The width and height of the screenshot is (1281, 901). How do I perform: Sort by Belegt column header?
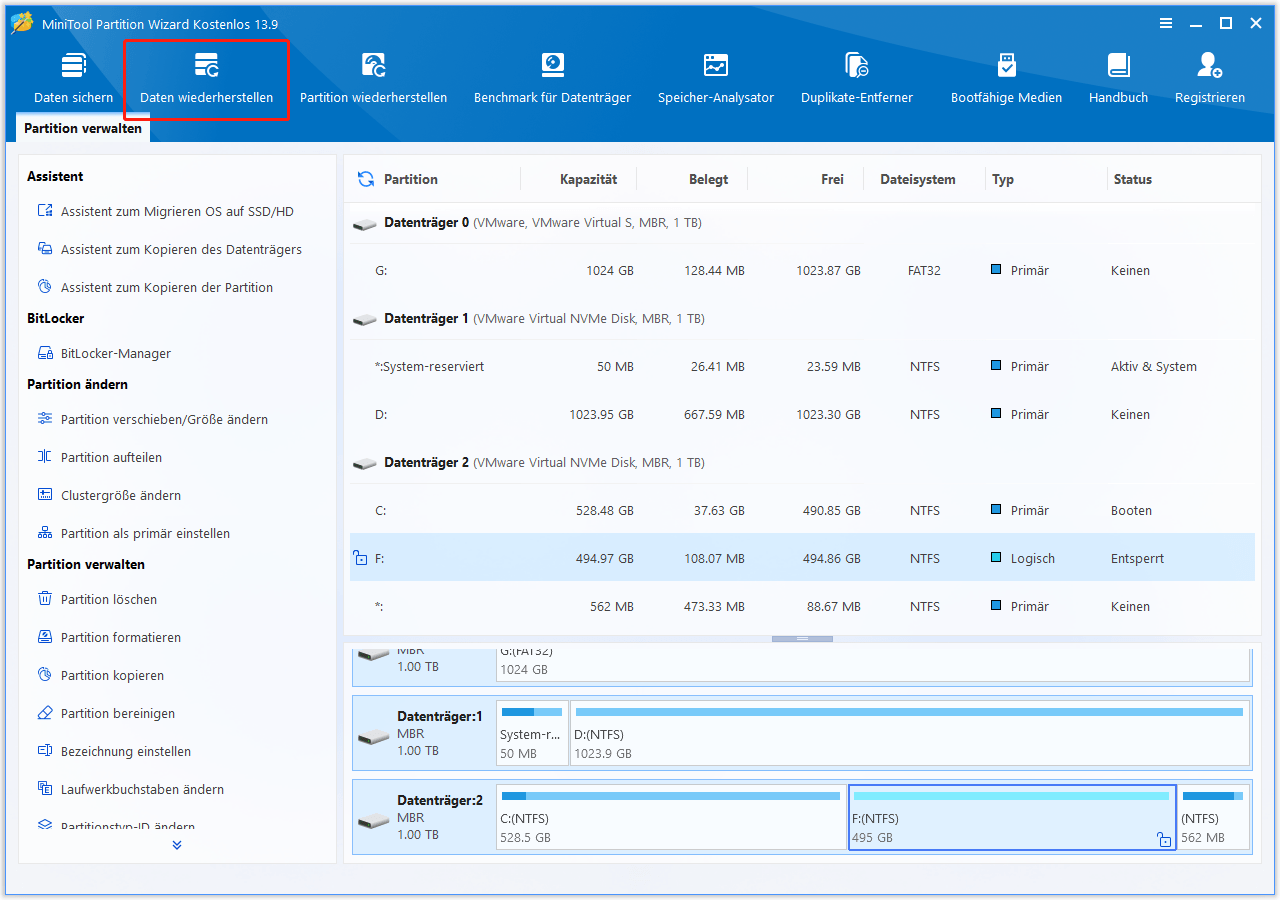click(709, 180)
